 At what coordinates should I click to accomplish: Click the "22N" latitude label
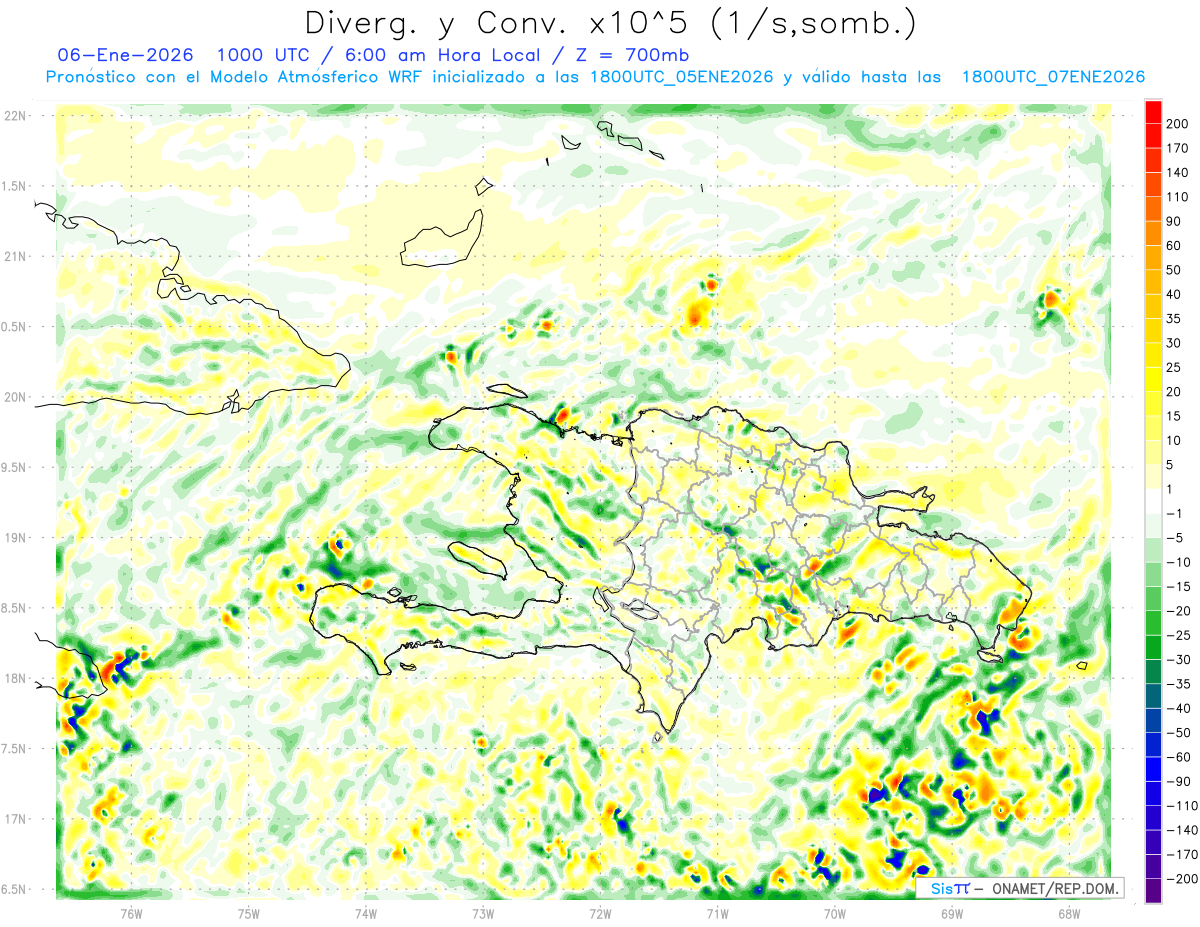click(14, 116)
